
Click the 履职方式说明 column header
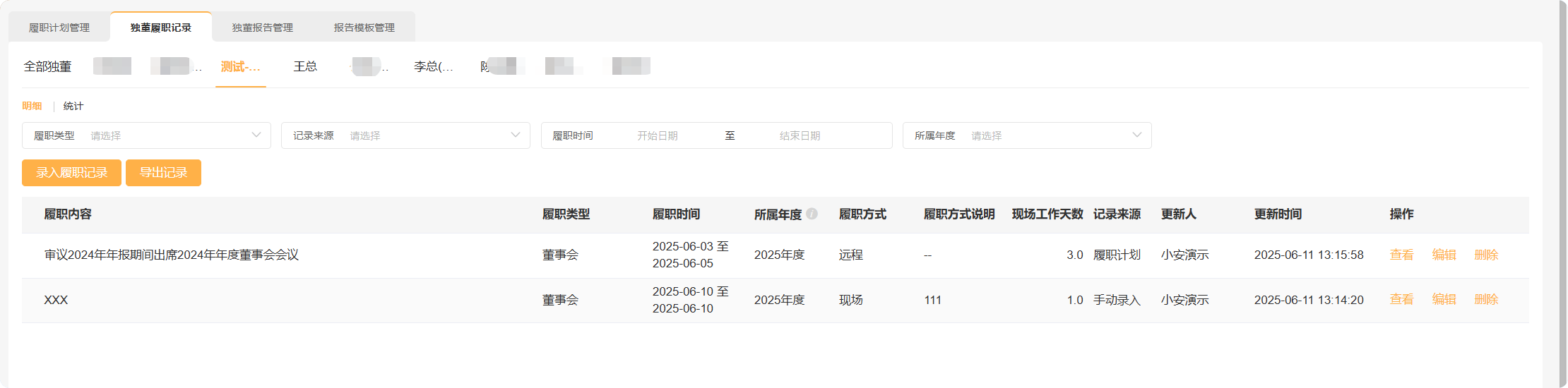pyautogui.click(x=959, y=214)
